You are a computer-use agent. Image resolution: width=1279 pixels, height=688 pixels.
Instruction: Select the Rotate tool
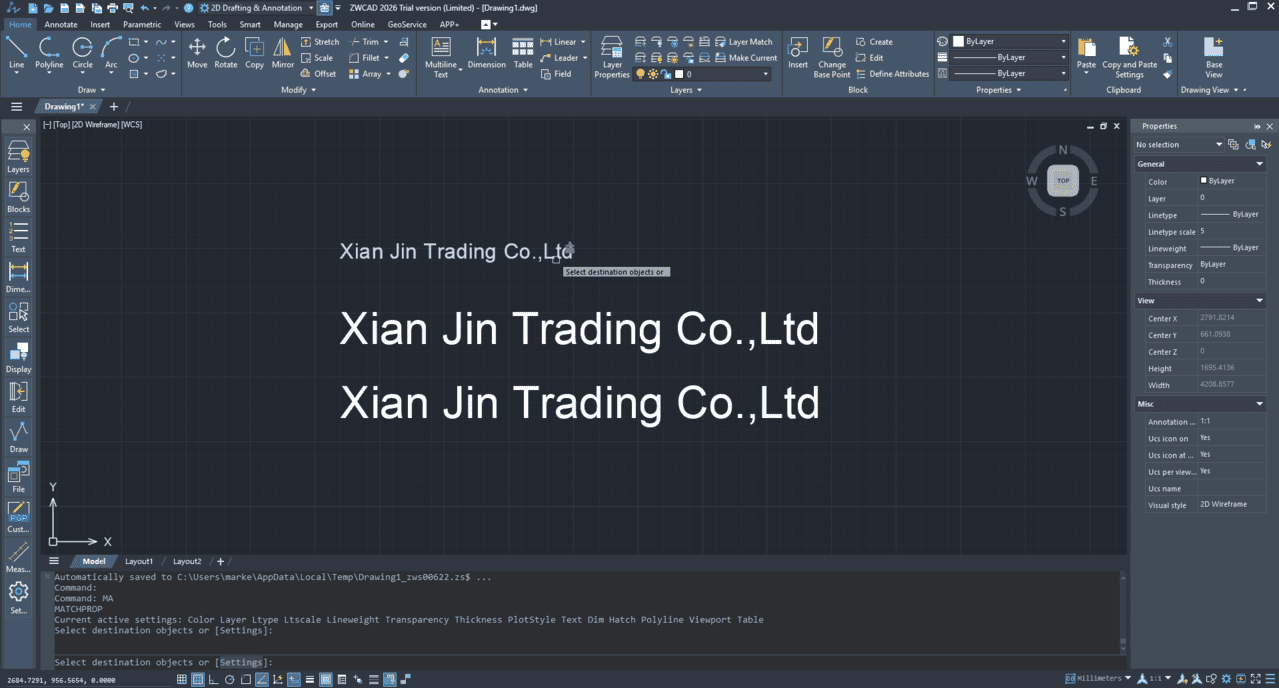tap(226, 53)
